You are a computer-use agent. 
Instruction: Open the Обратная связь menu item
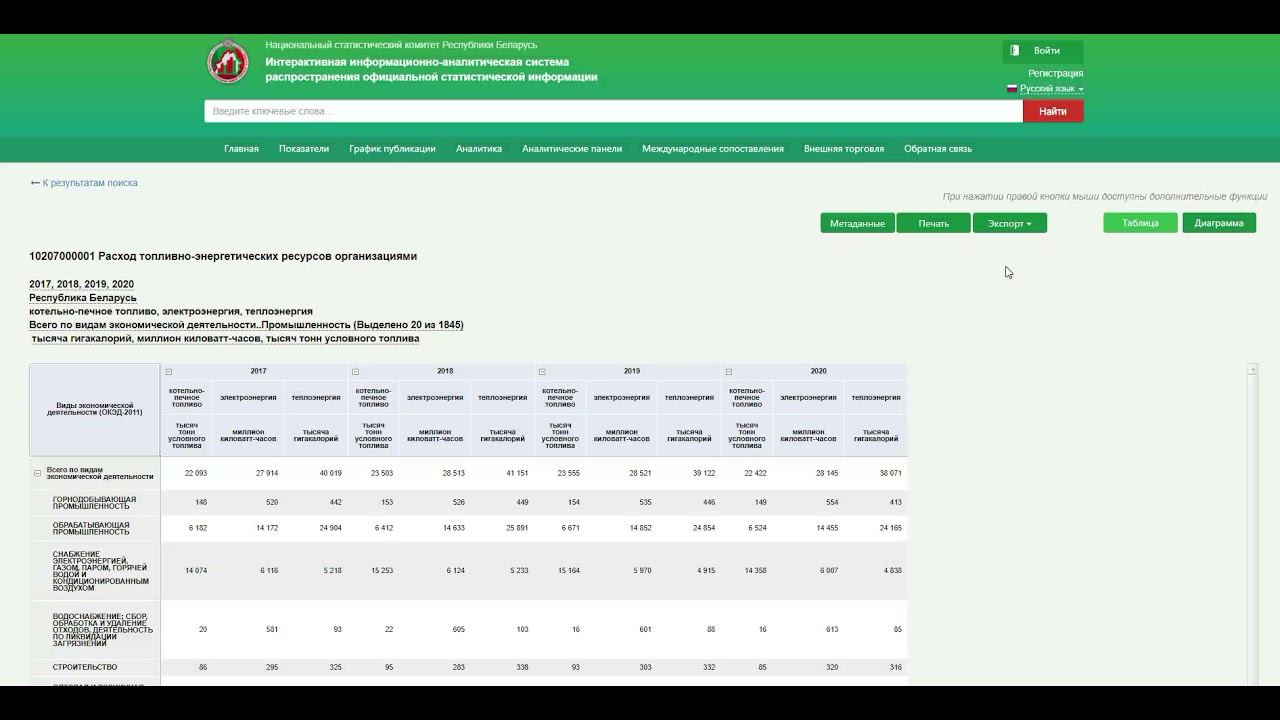pos(938,149)
